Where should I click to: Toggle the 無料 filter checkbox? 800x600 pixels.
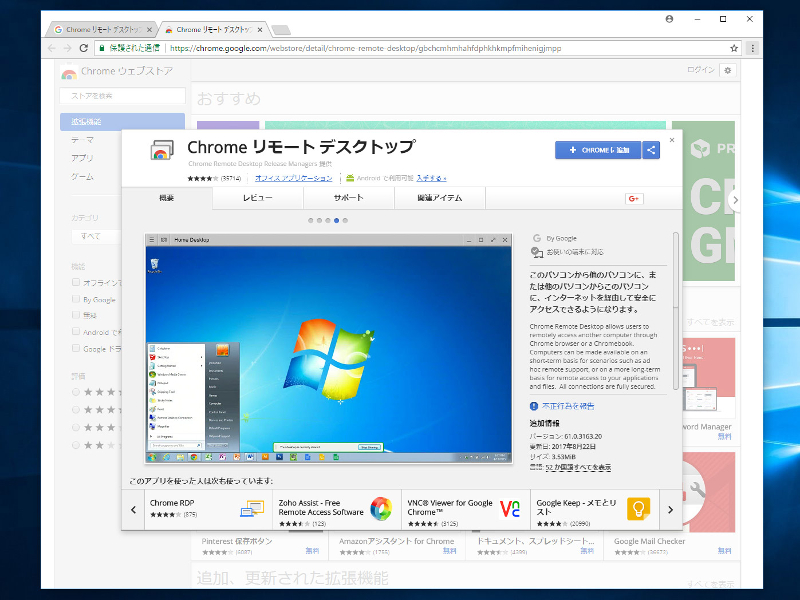76,315
